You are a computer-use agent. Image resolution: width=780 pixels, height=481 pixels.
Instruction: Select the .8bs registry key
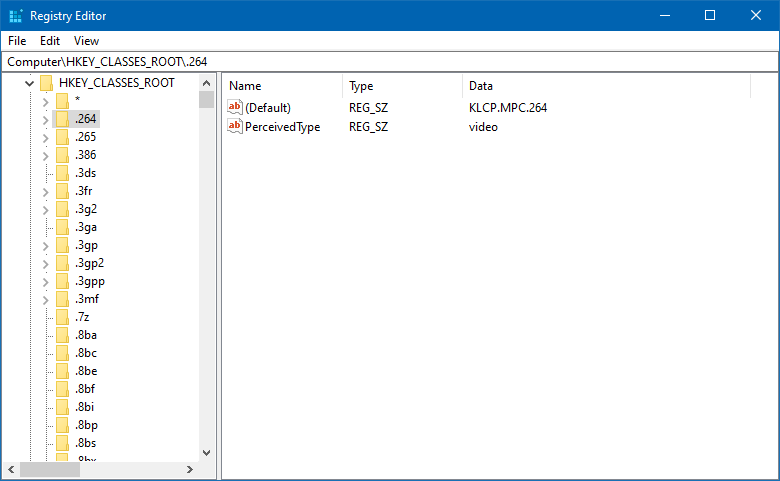click(86, 443)
